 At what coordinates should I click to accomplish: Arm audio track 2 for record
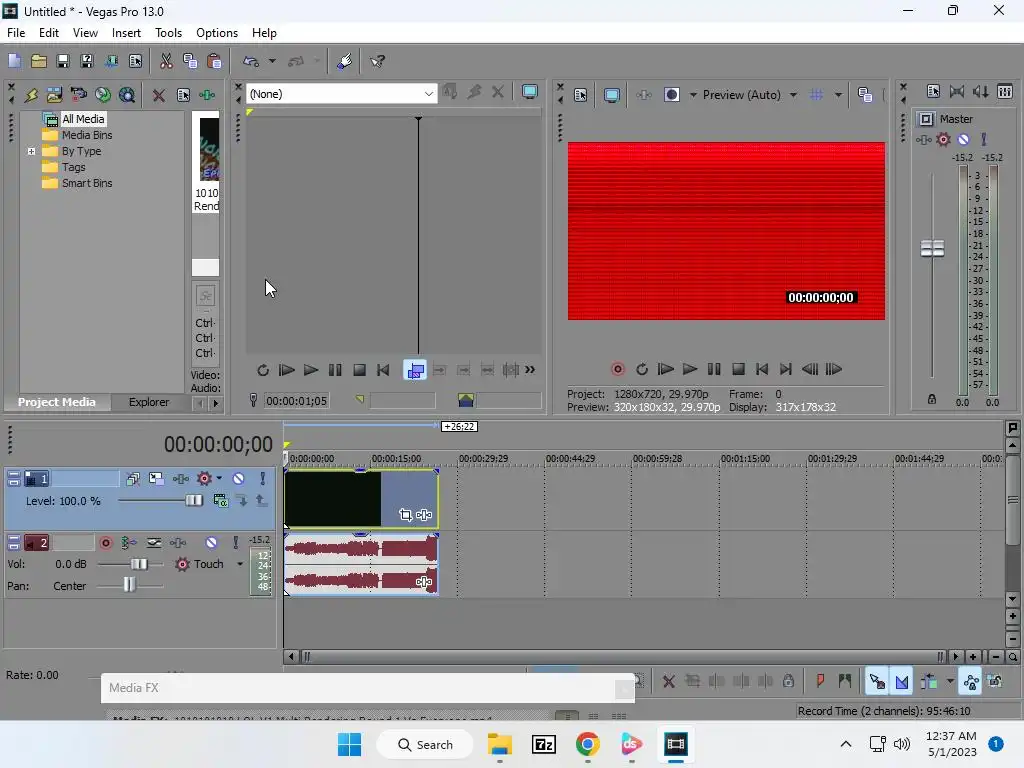point(106,543)
